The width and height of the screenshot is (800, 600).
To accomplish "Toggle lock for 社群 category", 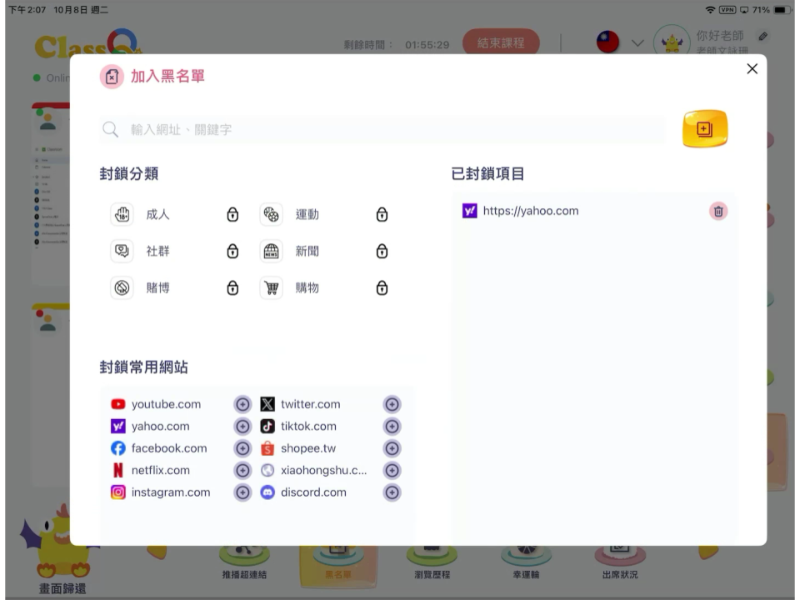I will click(x=232, y=252).
